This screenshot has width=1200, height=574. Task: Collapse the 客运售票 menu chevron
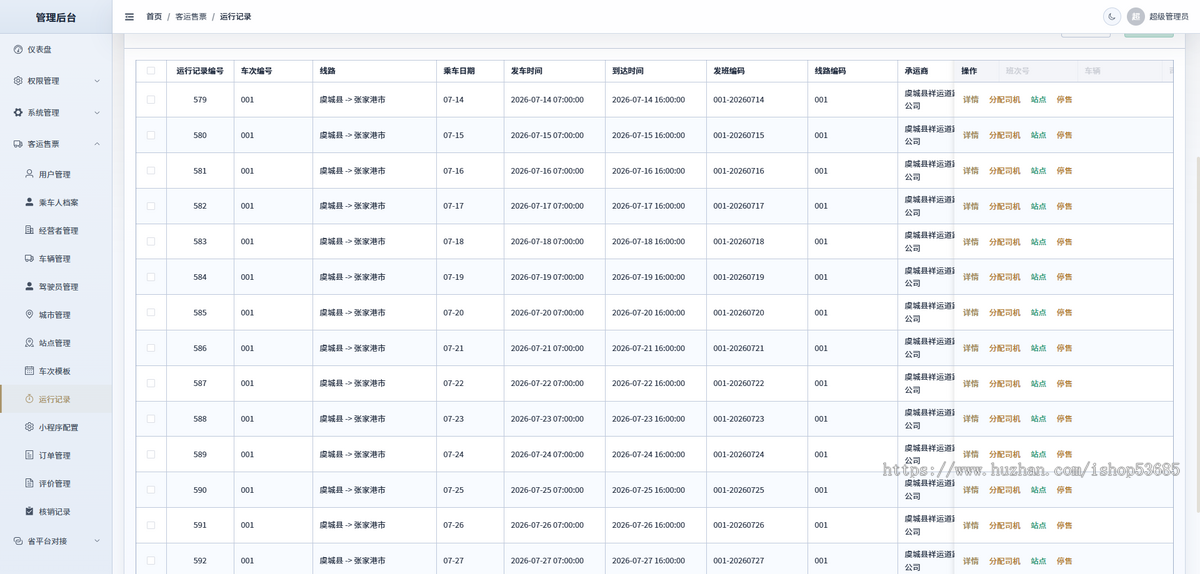pyautogui.click(x=97, y=144)
